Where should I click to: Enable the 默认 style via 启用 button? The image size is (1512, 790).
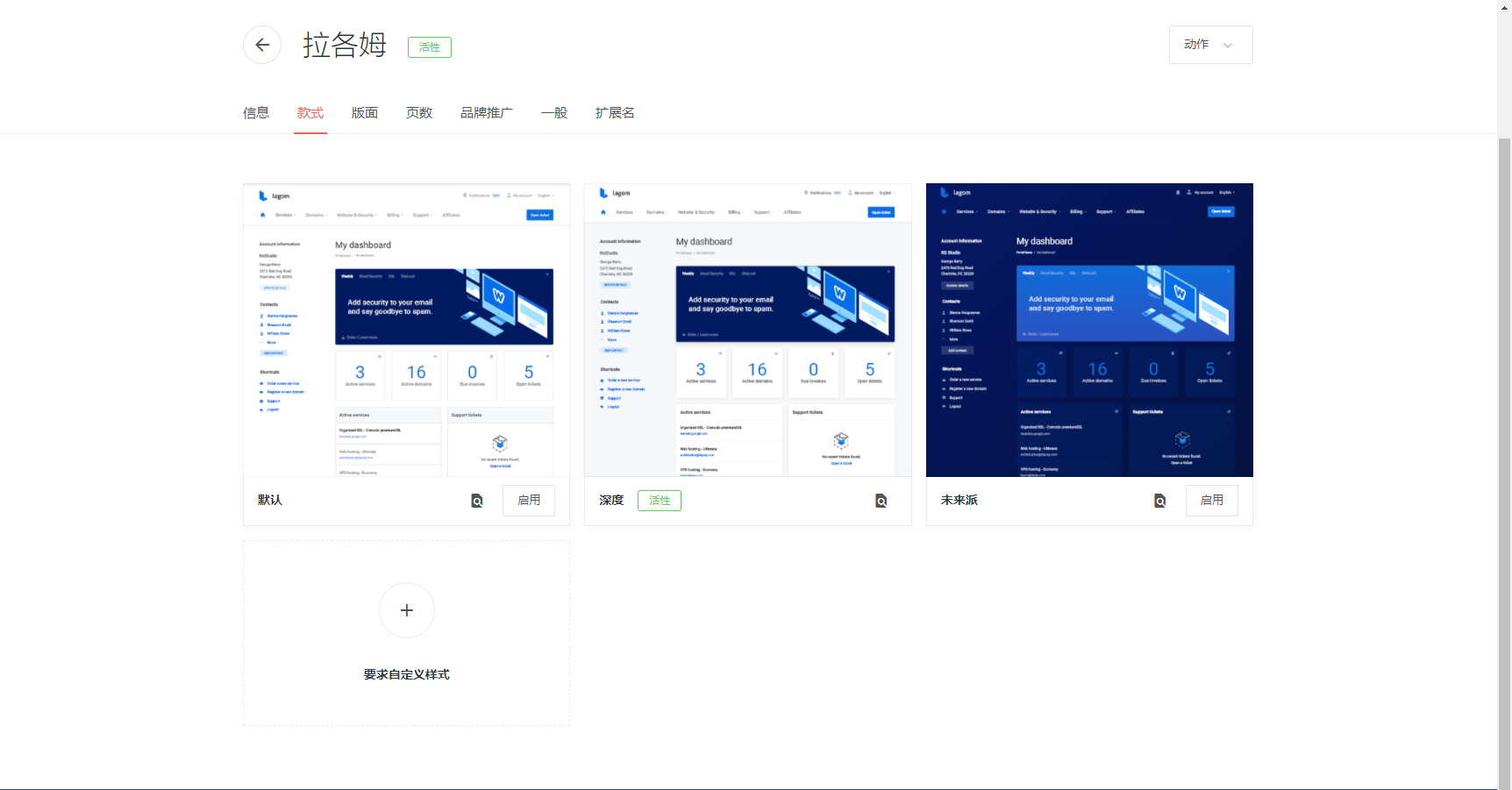(x=528, y=500)
